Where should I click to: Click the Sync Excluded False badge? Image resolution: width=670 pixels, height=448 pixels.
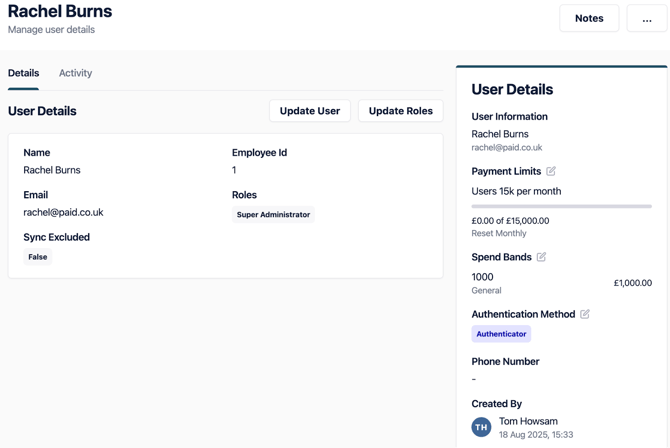pos(38,257)
